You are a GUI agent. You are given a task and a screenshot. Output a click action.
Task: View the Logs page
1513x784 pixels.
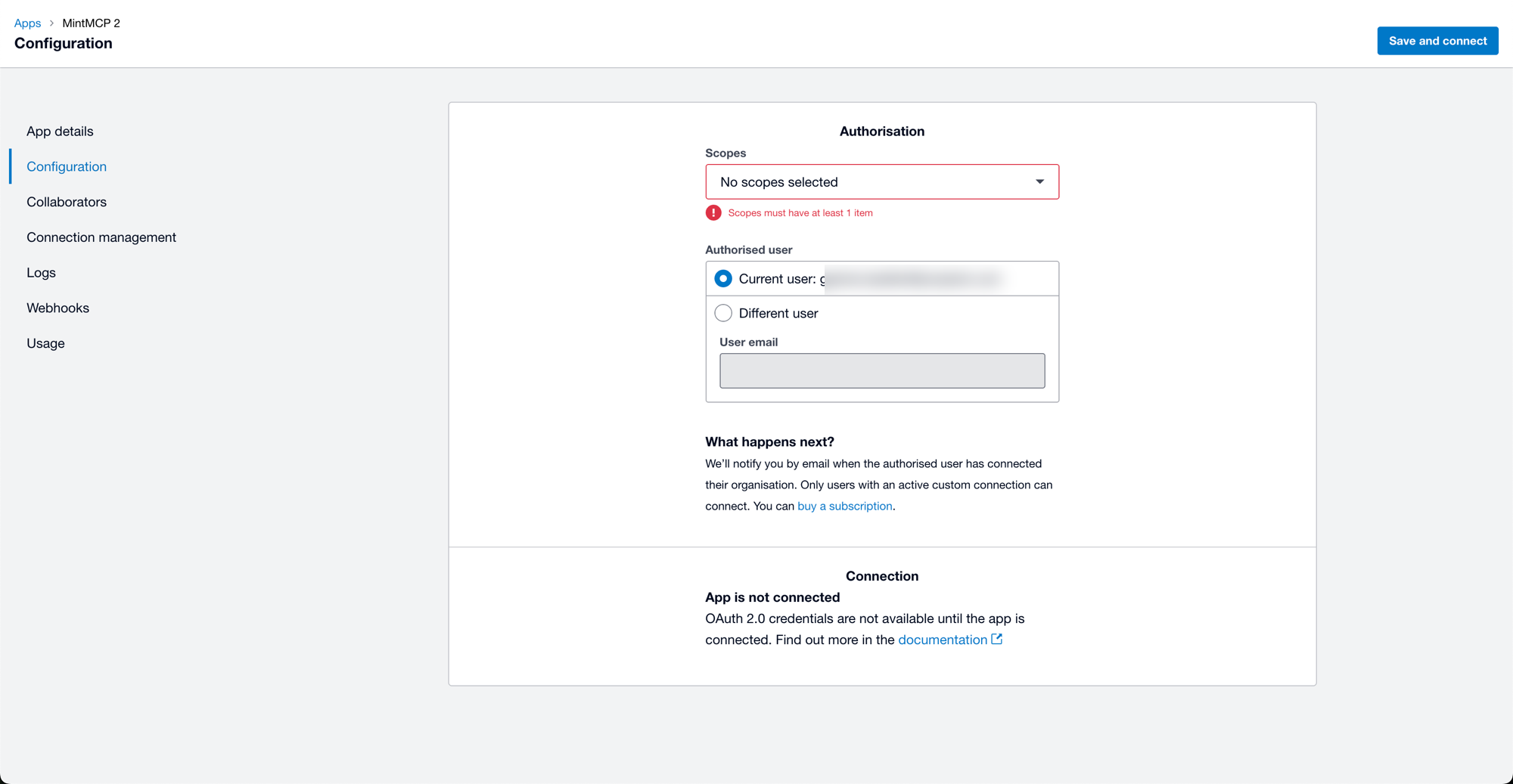[41, 273]
